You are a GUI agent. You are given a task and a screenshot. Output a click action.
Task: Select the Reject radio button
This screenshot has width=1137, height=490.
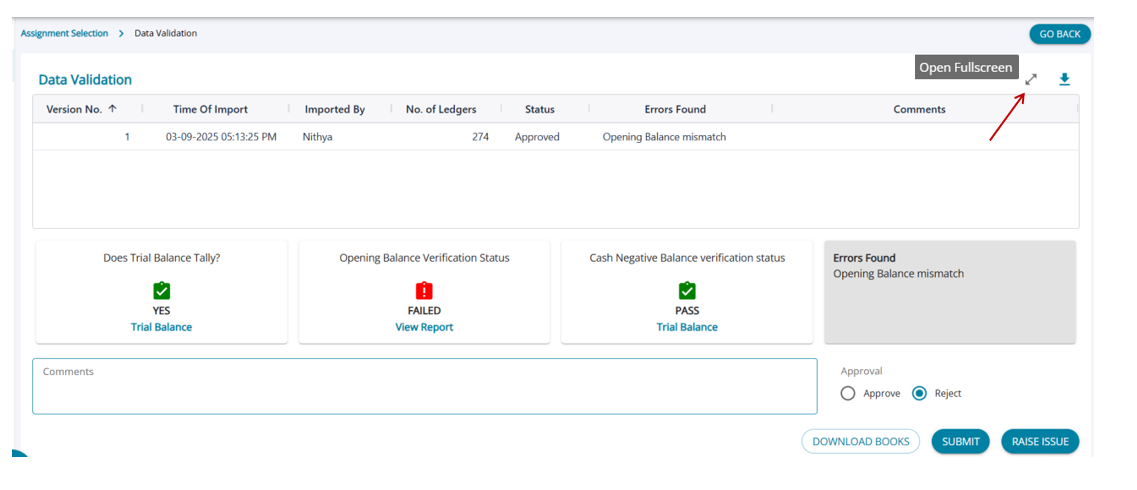pyautogui.click(x=919, y=393)
